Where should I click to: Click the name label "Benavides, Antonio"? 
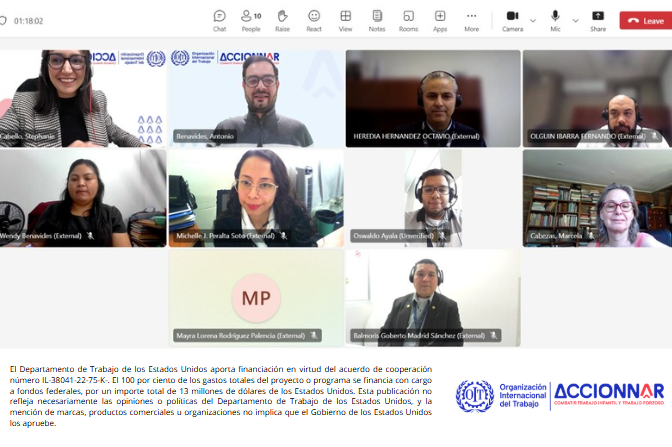point(205,136)
